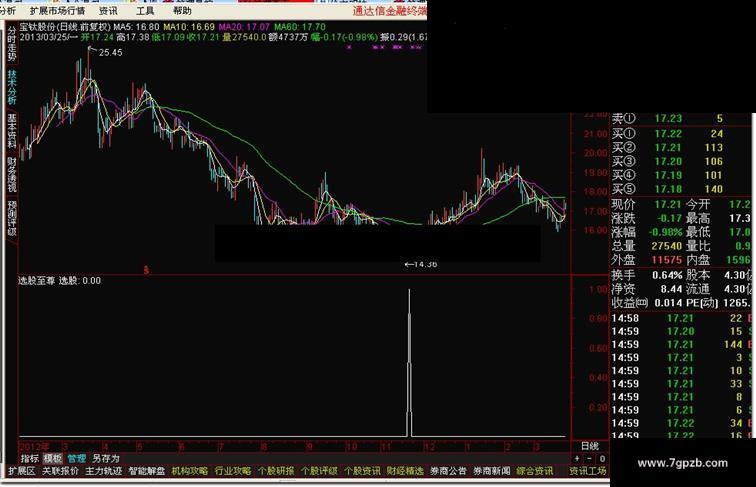Image resolution: width=756 pixels, height=487 pixels.
Task: Click the 现价 17.21 value
Action: pyautogui.click(x=668, y=204)
